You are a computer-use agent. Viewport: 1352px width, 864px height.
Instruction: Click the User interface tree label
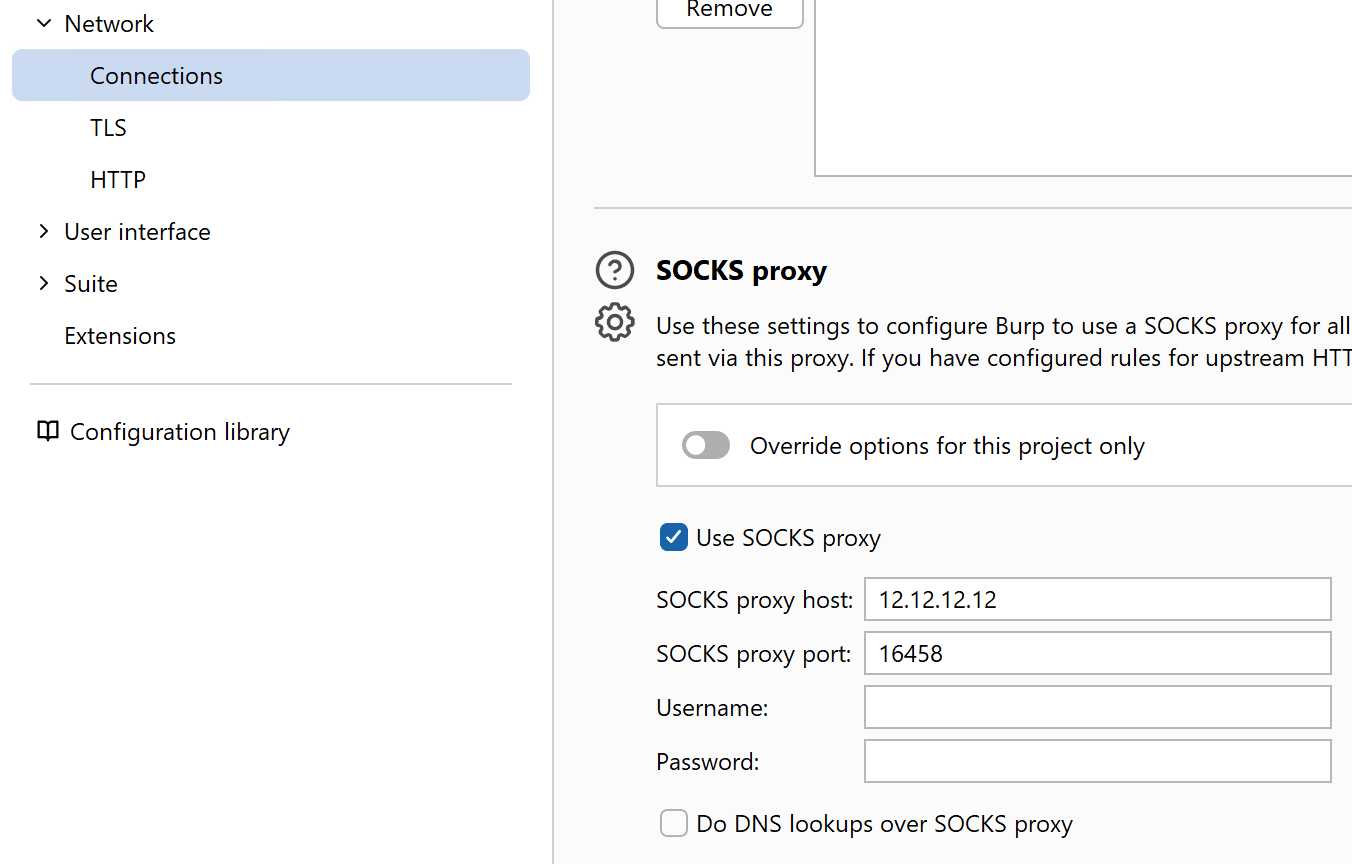(137, 231)
